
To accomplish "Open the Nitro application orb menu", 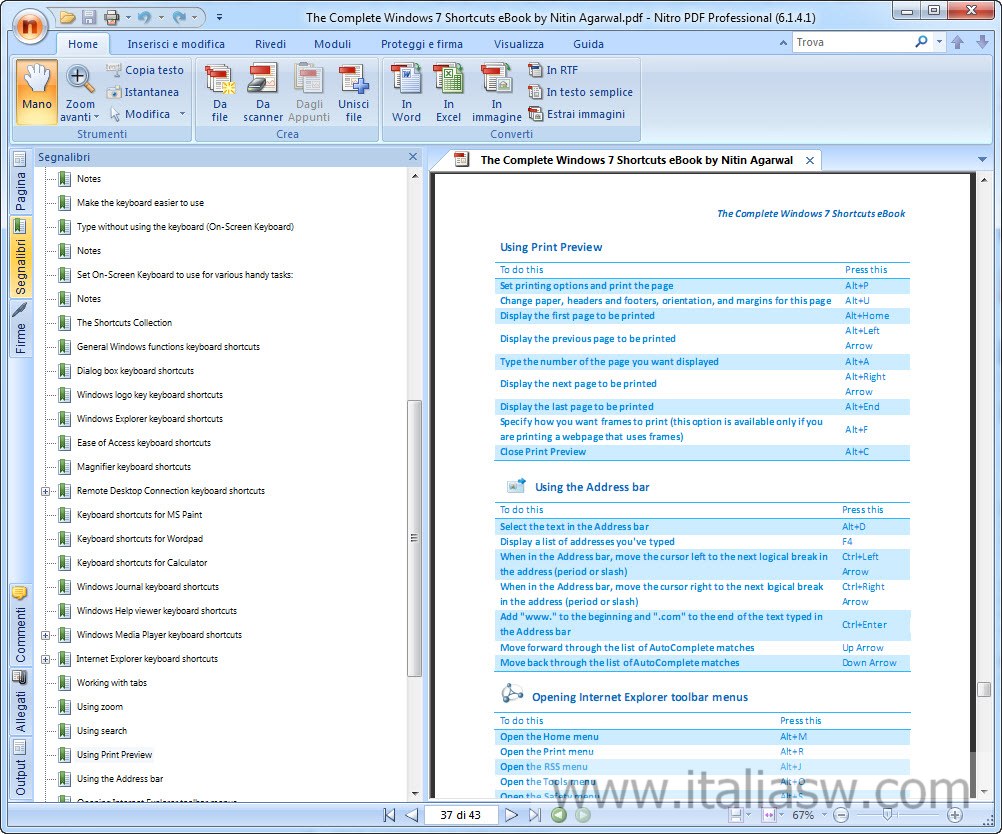I will point(29,26).
